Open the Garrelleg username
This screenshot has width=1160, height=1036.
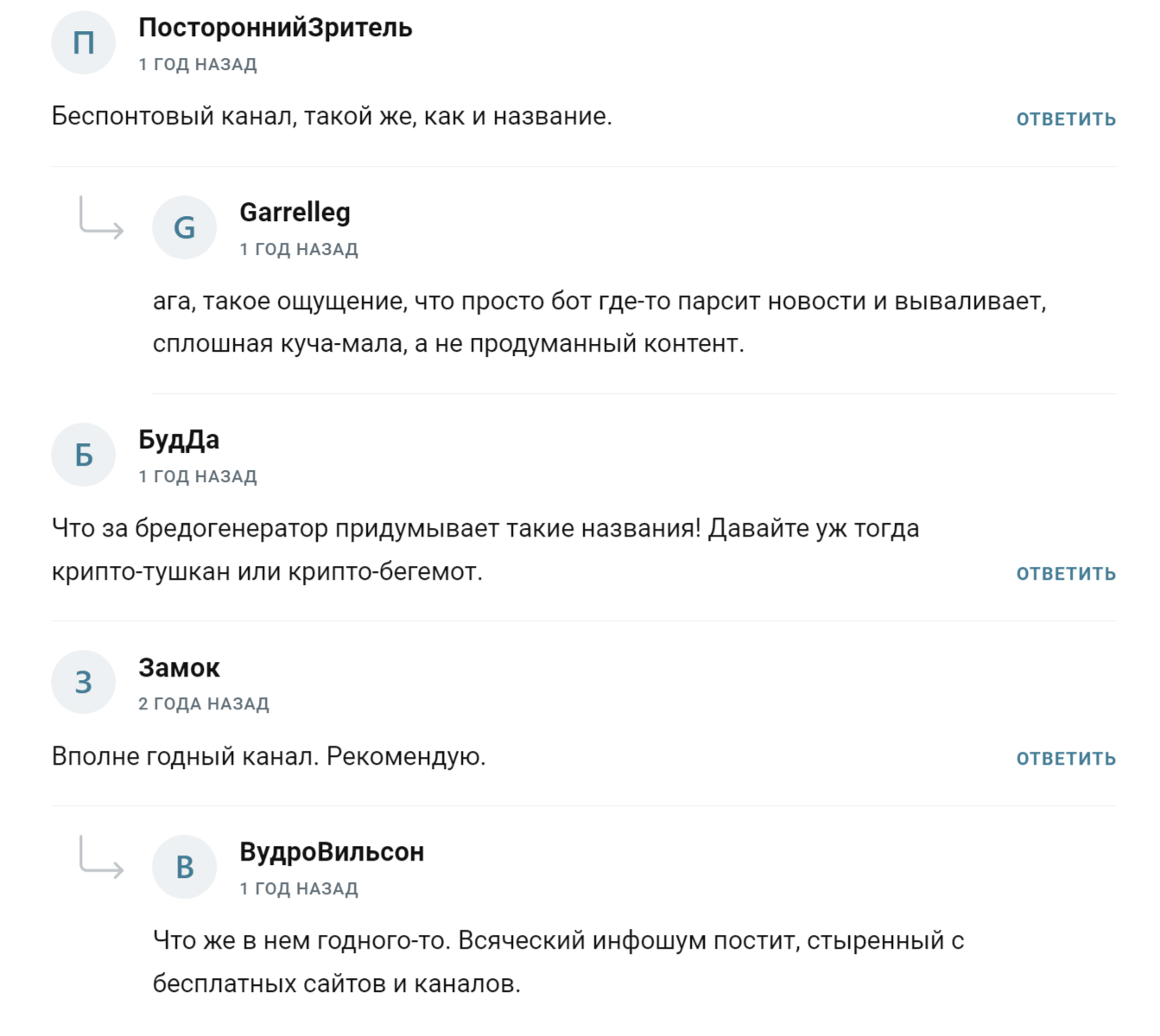[x=295, y=213]
